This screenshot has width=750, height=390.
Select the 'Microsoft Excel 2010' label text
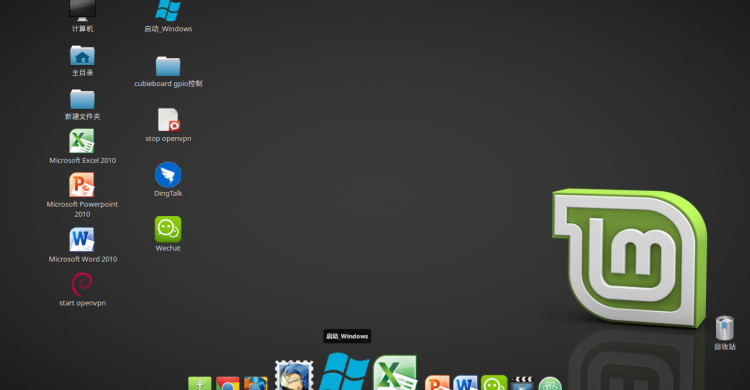pos(83,160)
